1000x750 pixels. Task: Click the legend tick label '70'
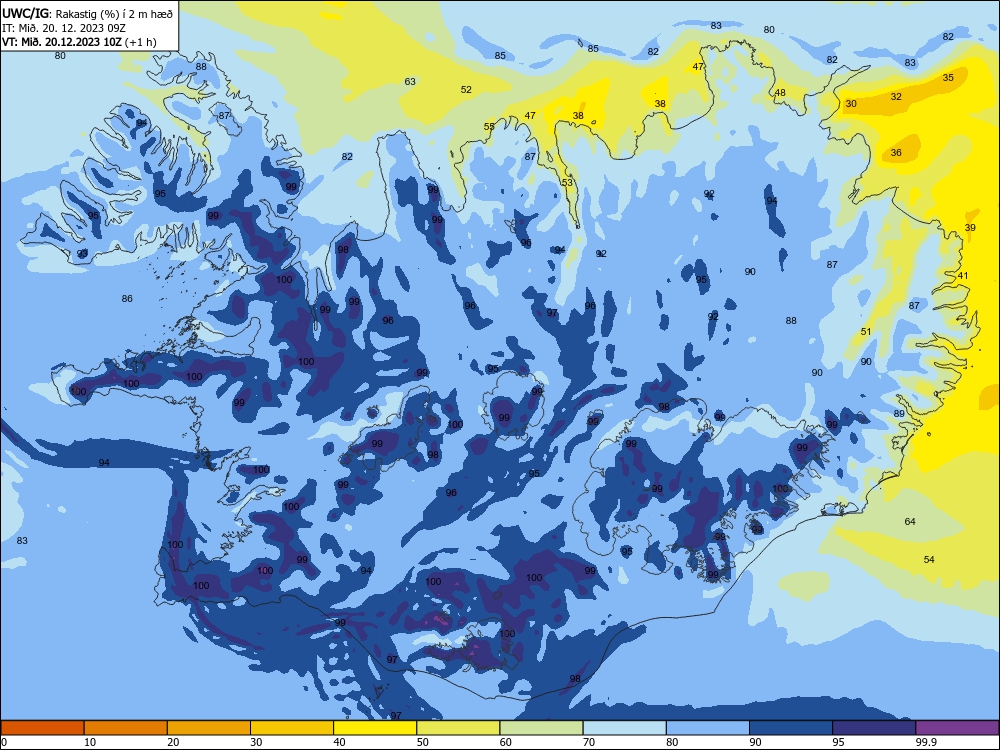tap(589, 742)
